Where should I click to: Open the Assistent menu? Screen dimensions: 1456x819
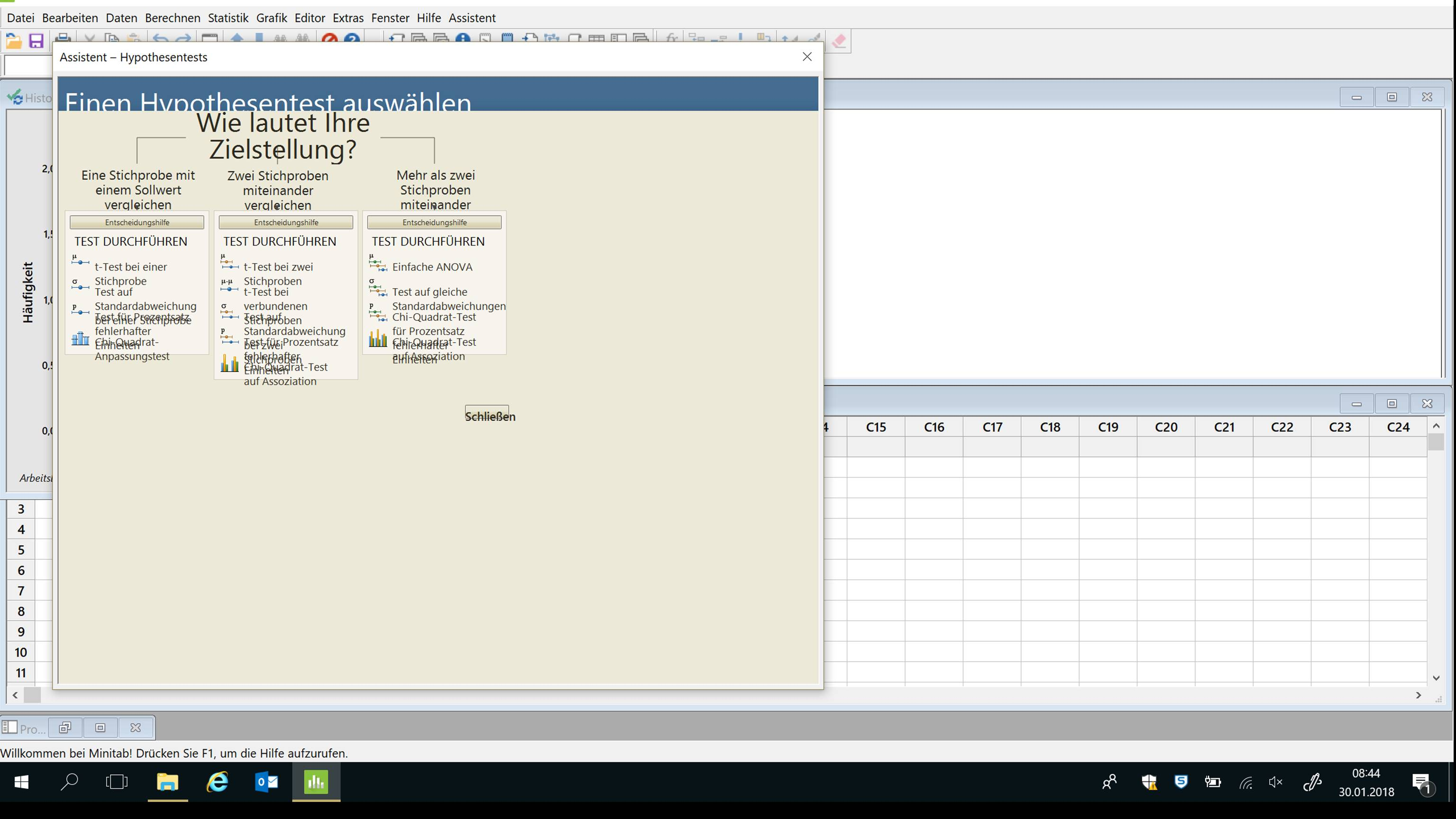[472, 18]
